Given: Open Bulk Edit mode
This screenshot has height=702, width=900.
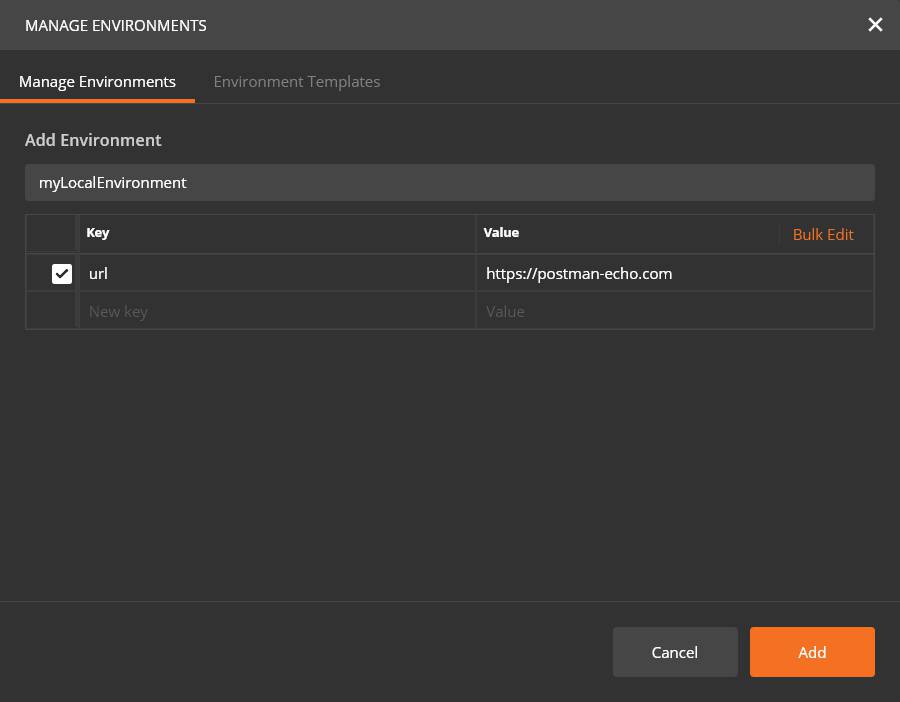Looking at the screenshot, I should [823, 234].
